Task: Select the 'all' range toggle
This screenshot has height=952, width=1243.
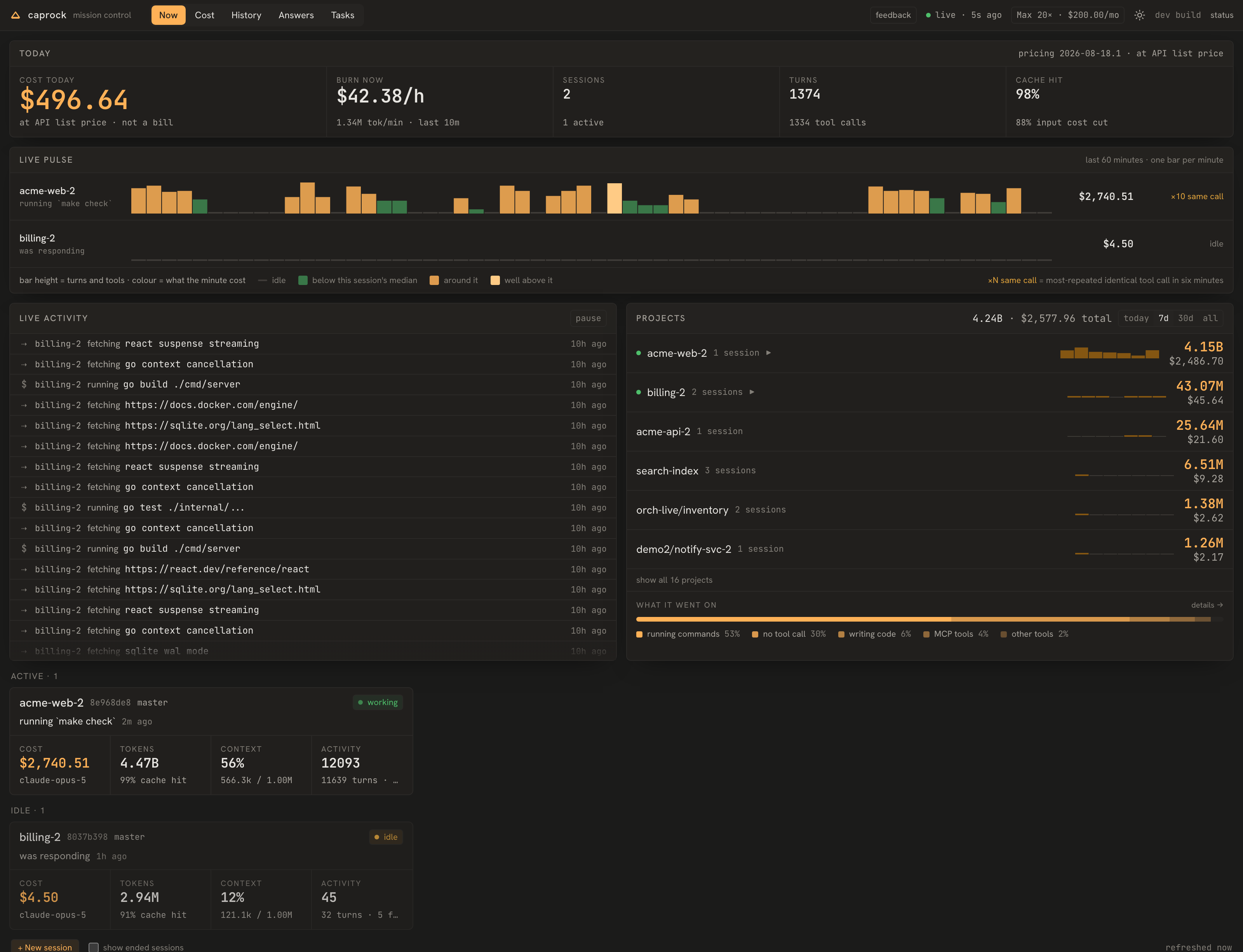Action: (x=1210, y=318)
